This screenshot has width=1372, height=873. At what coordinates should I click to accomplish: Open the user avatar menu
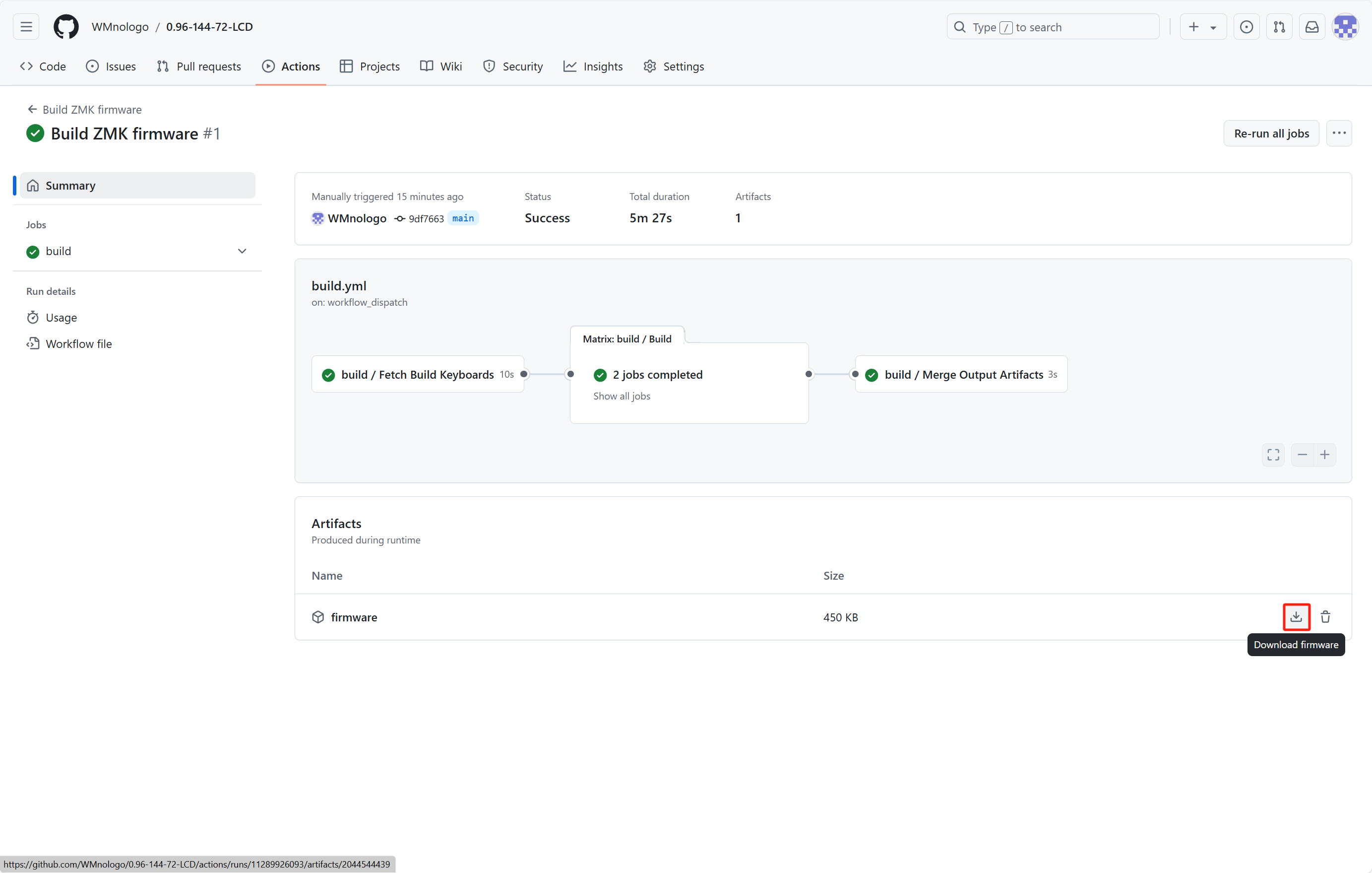click(1346, 27)
